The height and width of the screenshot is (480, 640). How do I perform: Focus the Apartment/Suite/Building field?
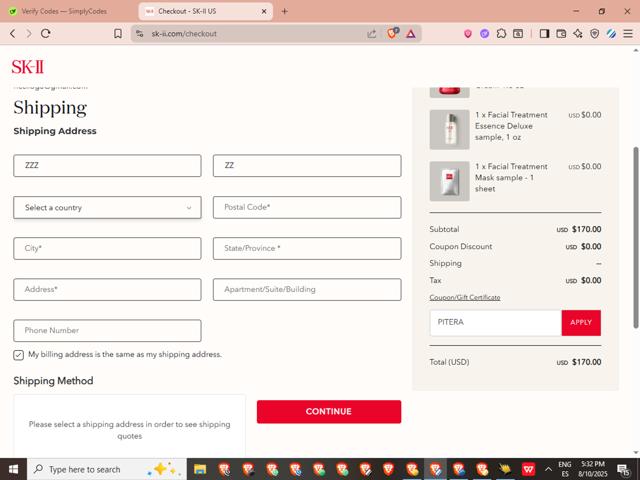tap(307, 289)
